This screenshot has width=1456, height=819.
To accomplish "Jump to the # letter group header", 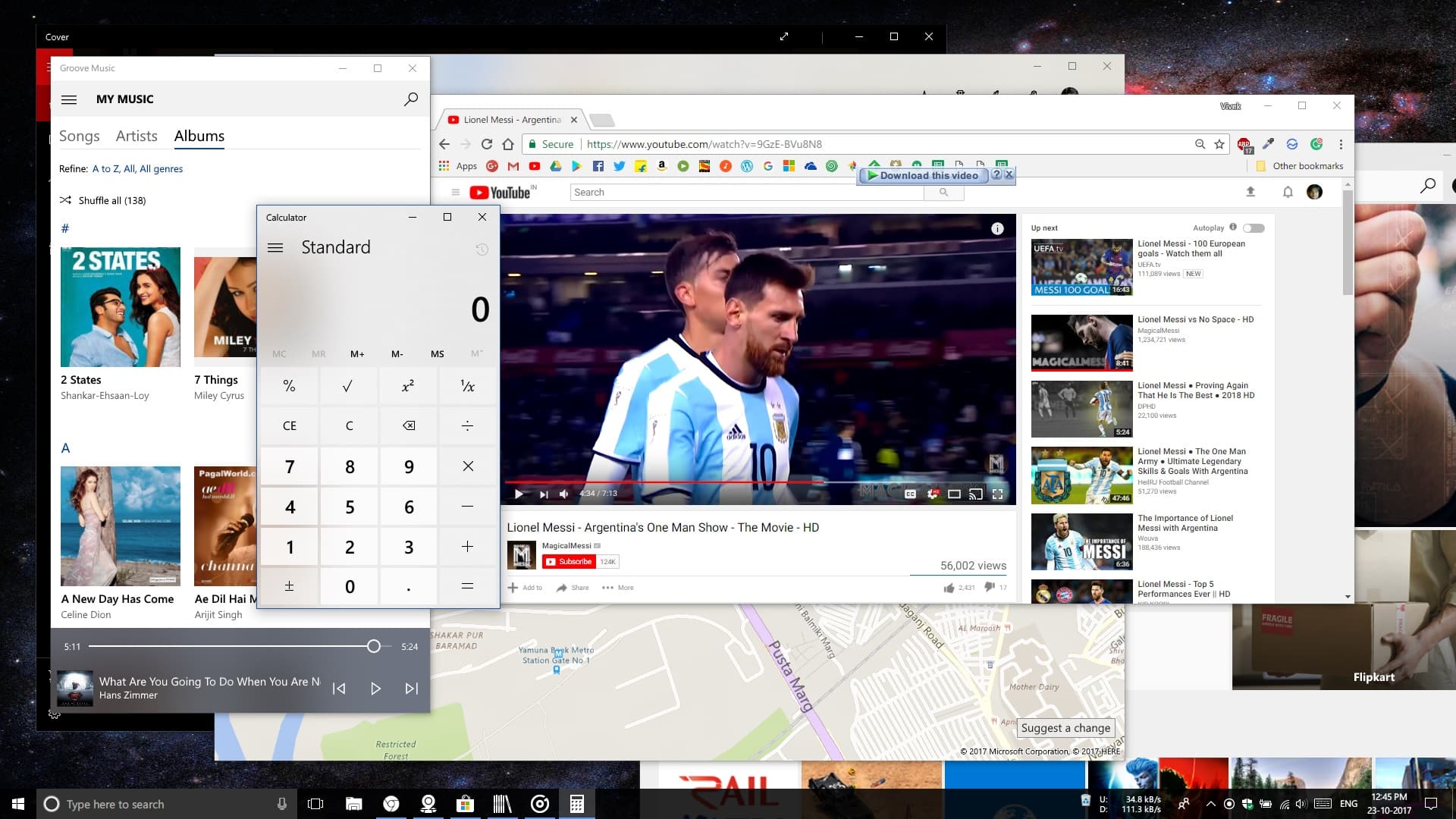I will pos(65,228).
